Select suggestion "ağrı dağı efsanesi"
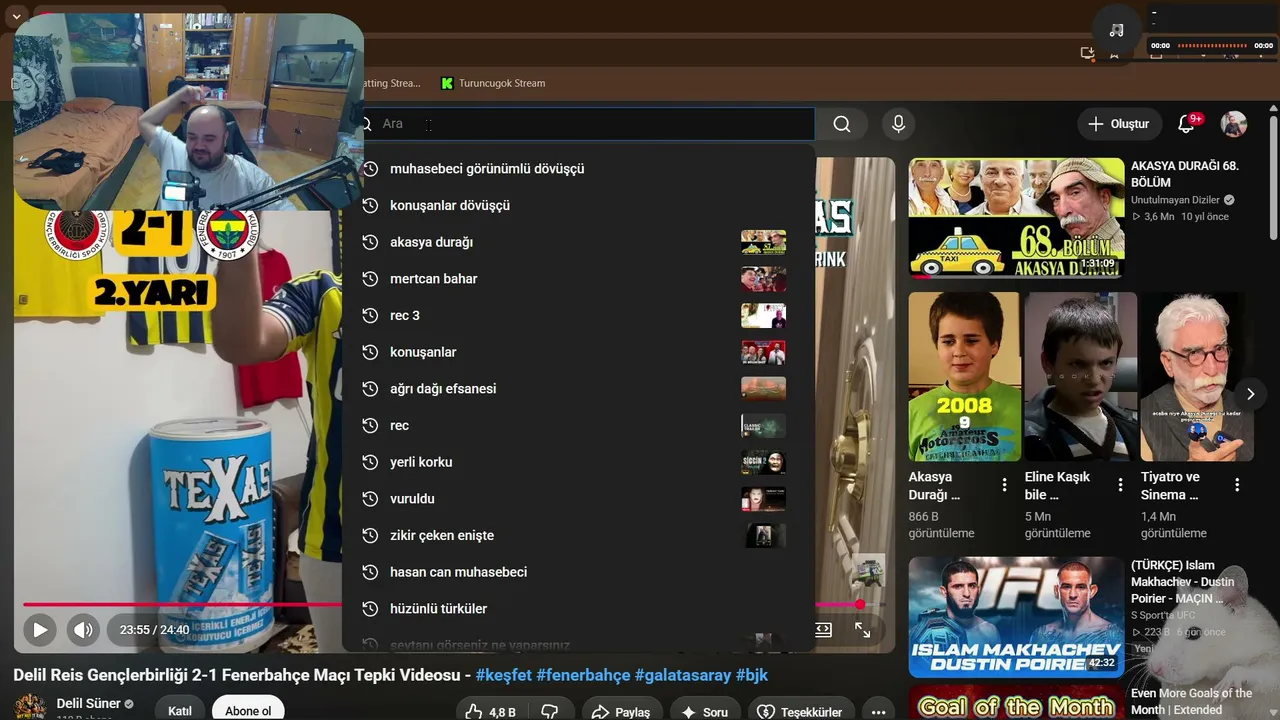This screenshot has width=1280, height=720. coord(578,389)
